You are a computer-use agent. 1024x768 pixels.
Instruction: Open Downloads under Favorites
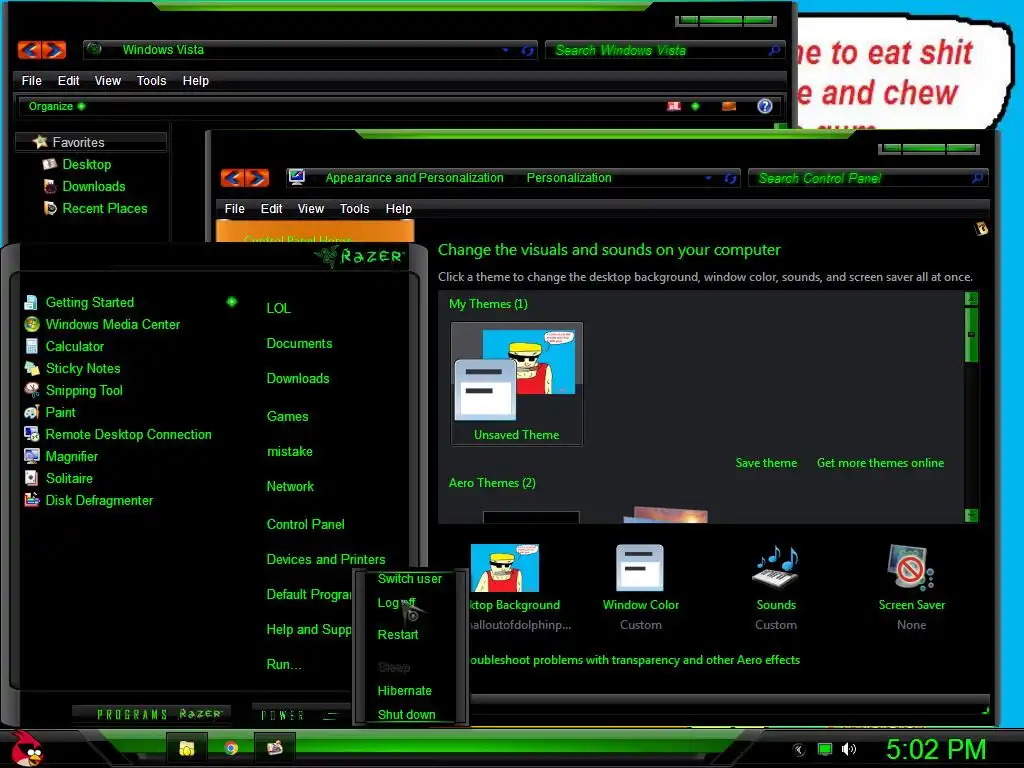93,187
